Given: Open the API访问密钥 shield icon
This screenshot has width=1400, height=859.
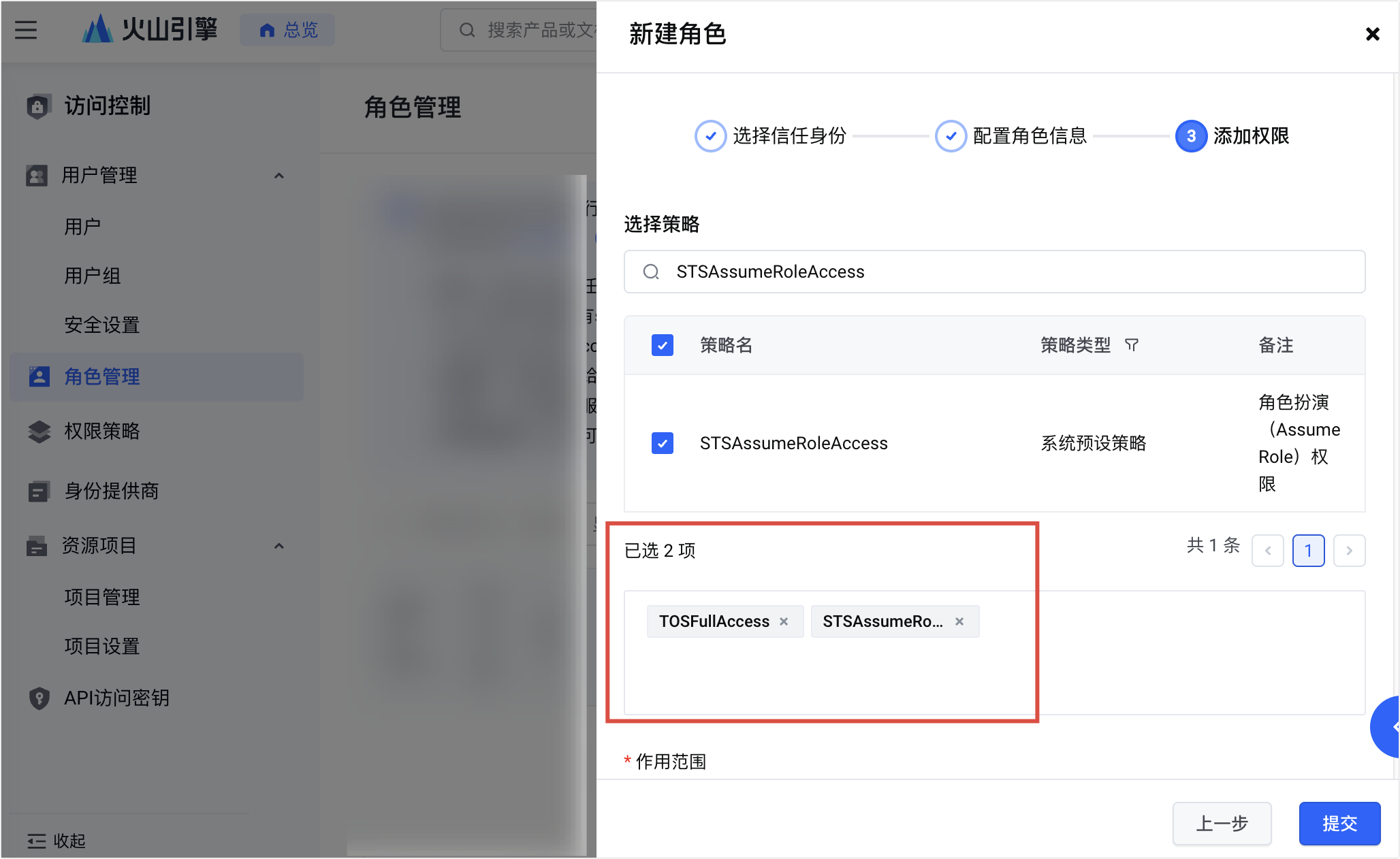Looking at the screenshot, I should tap(39, 698).
